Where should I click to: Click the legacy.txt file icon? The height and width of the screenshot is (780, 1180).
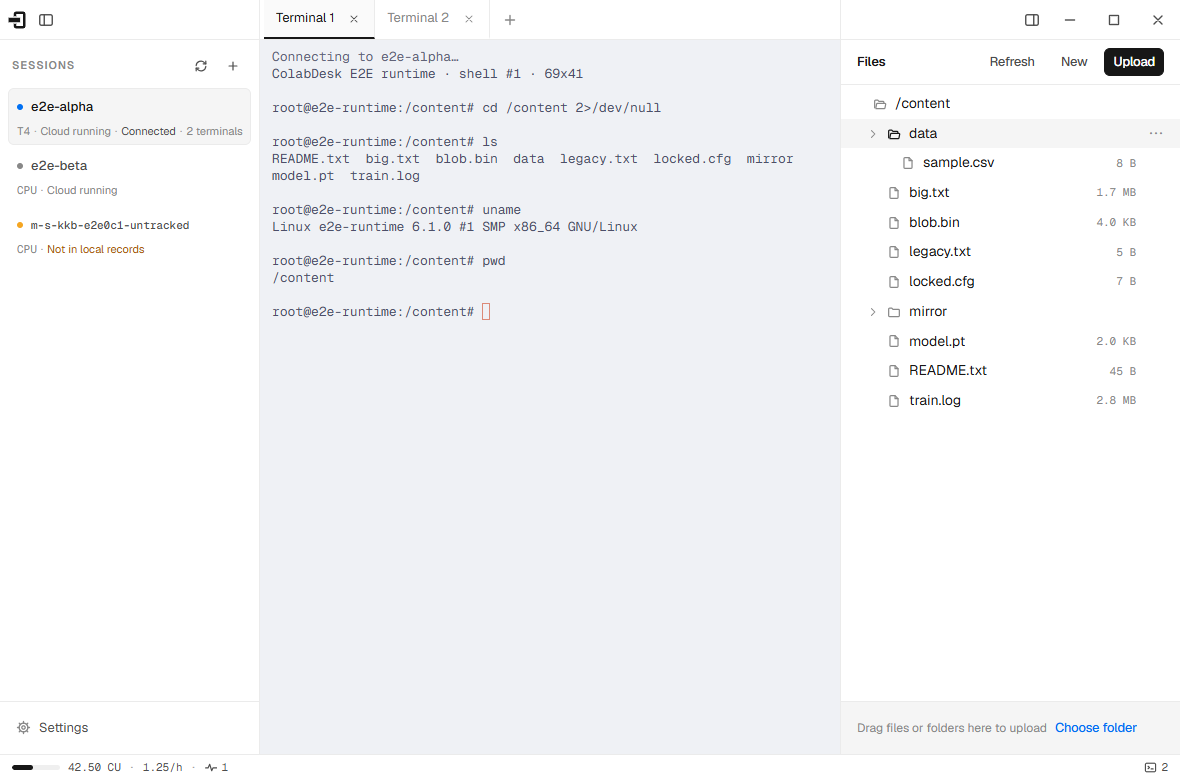[893, 252]
